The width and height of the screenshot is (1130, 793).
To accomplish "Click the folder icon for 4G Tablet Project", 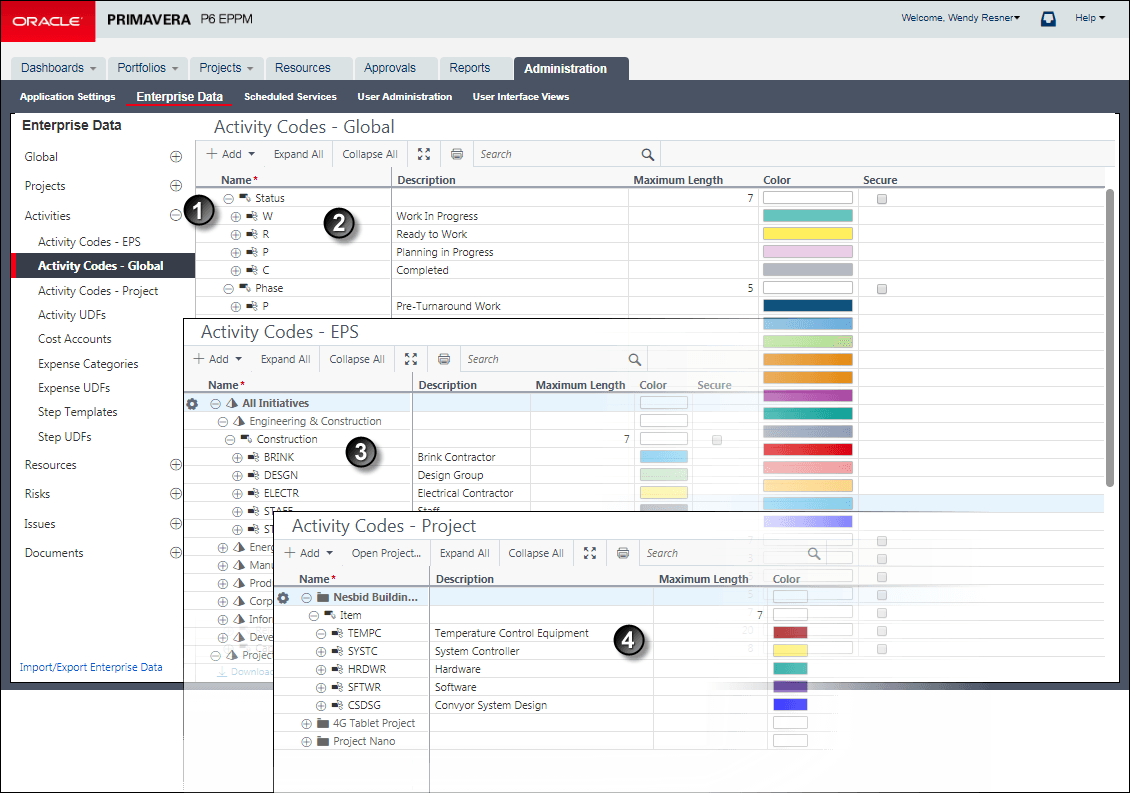I will click(x=323, y=723).
